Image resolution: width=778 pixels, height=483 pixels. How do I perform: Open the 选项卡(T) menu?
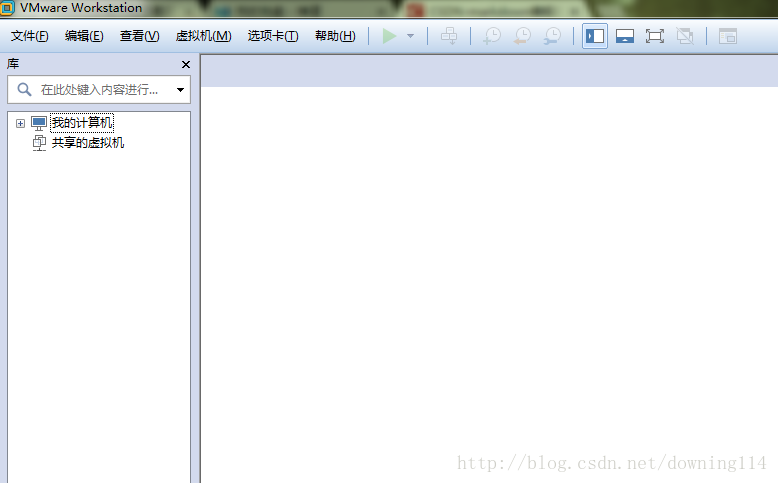(273, 36)
